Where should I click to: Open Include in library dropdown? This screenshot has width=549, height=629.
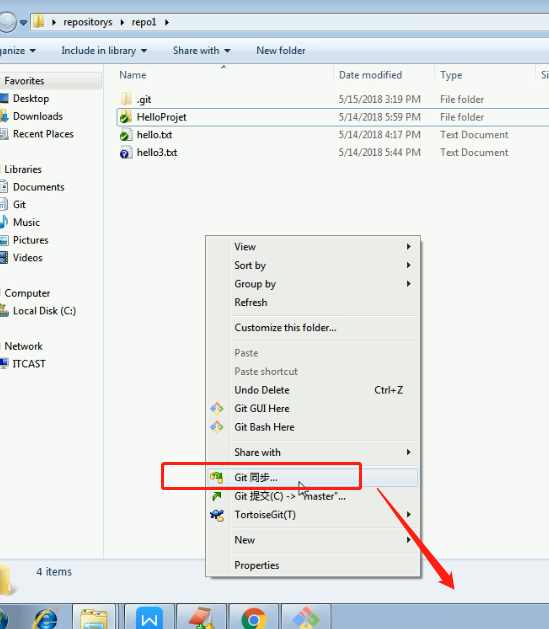(104, 51)
